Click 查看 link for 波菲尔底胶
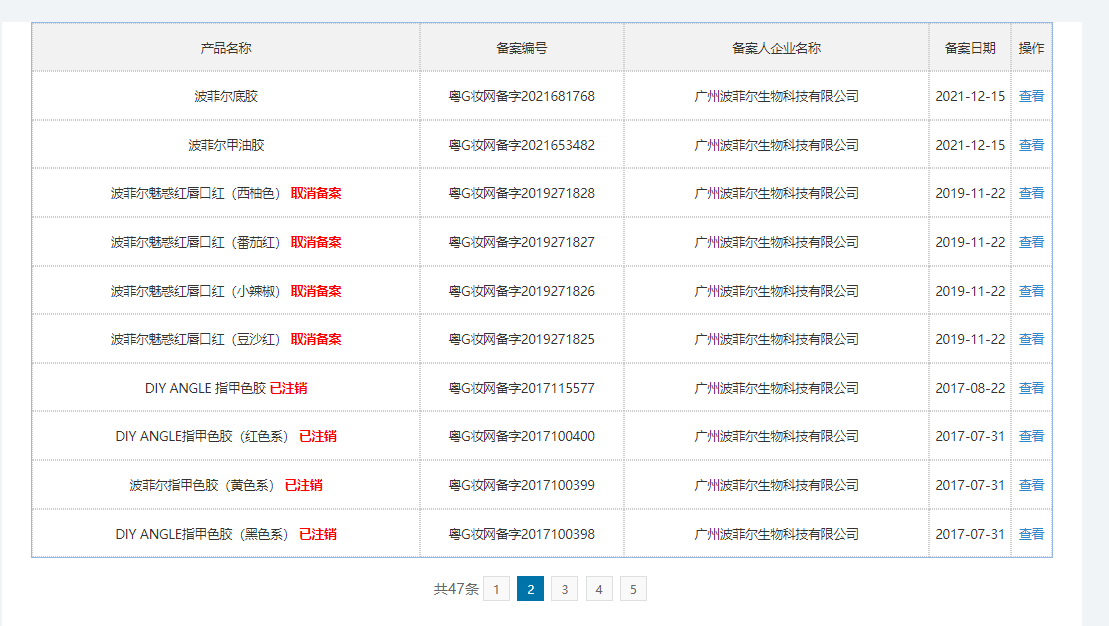1109x626 pixels. pos(1031,96)
